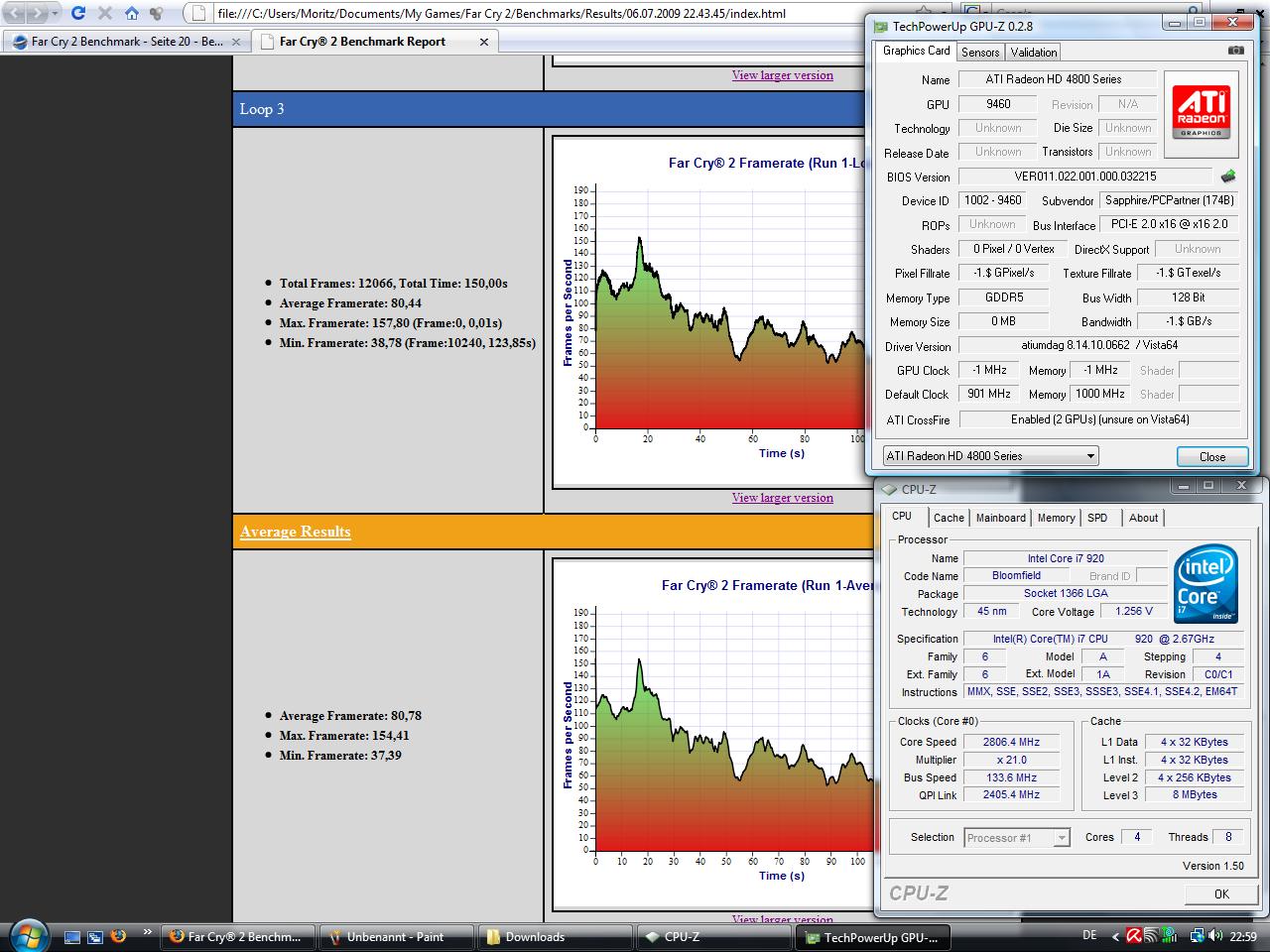
Task: Switch to CPU-Z Memory tab
Action: (1056, 518)
